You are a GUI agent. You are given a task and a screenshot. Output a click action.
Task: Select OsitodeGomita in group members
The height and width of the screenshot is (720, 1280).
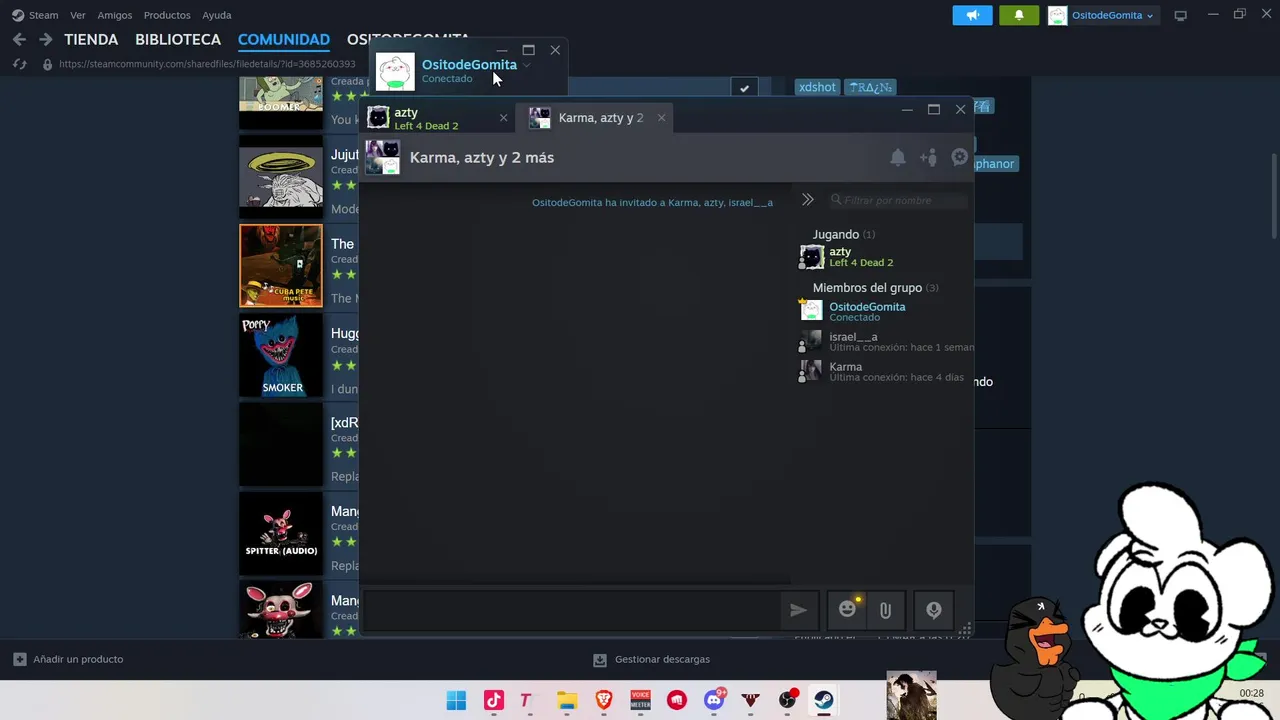click(x=884, y=311)
